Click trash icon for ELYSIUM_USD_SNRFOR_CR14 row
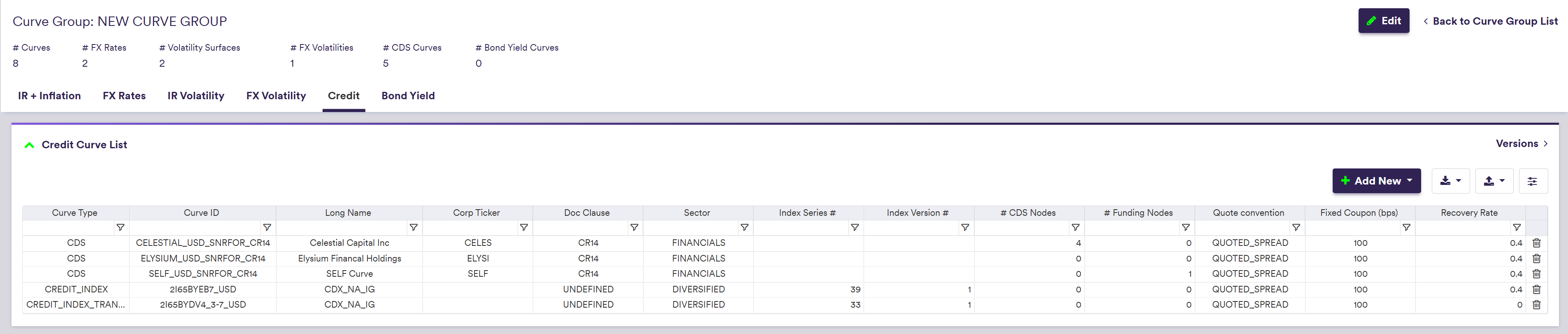Screen dimensions: 1568x334 [1536, 258]
